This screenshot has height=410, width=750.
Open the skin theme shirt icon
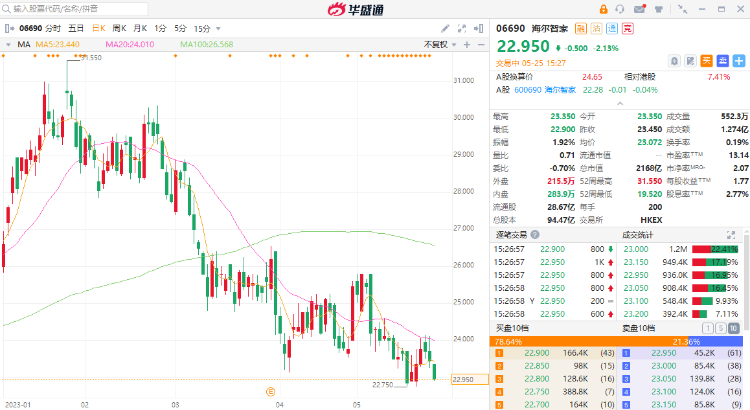point(658,9)
